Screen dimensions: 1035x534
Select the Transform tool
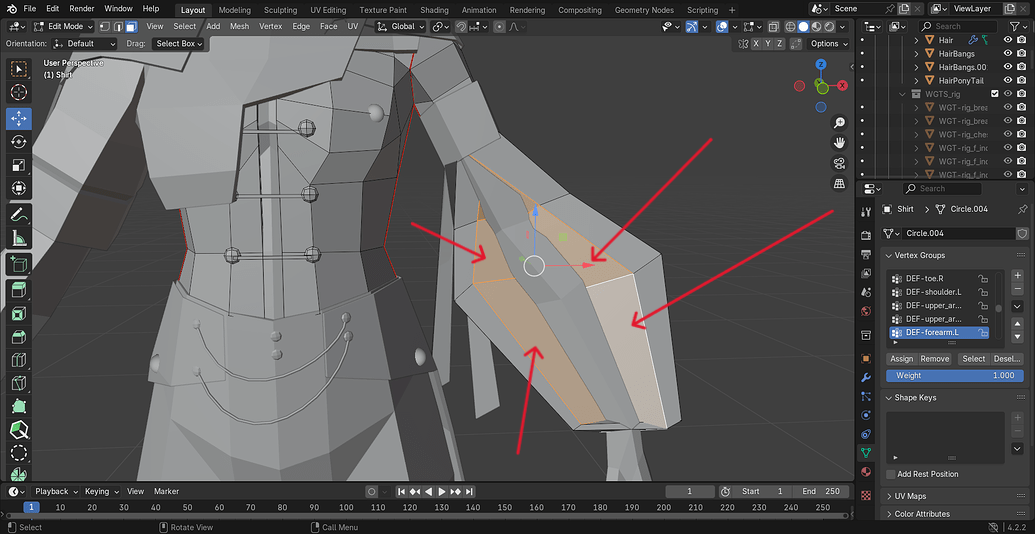[x=19, y=189]
